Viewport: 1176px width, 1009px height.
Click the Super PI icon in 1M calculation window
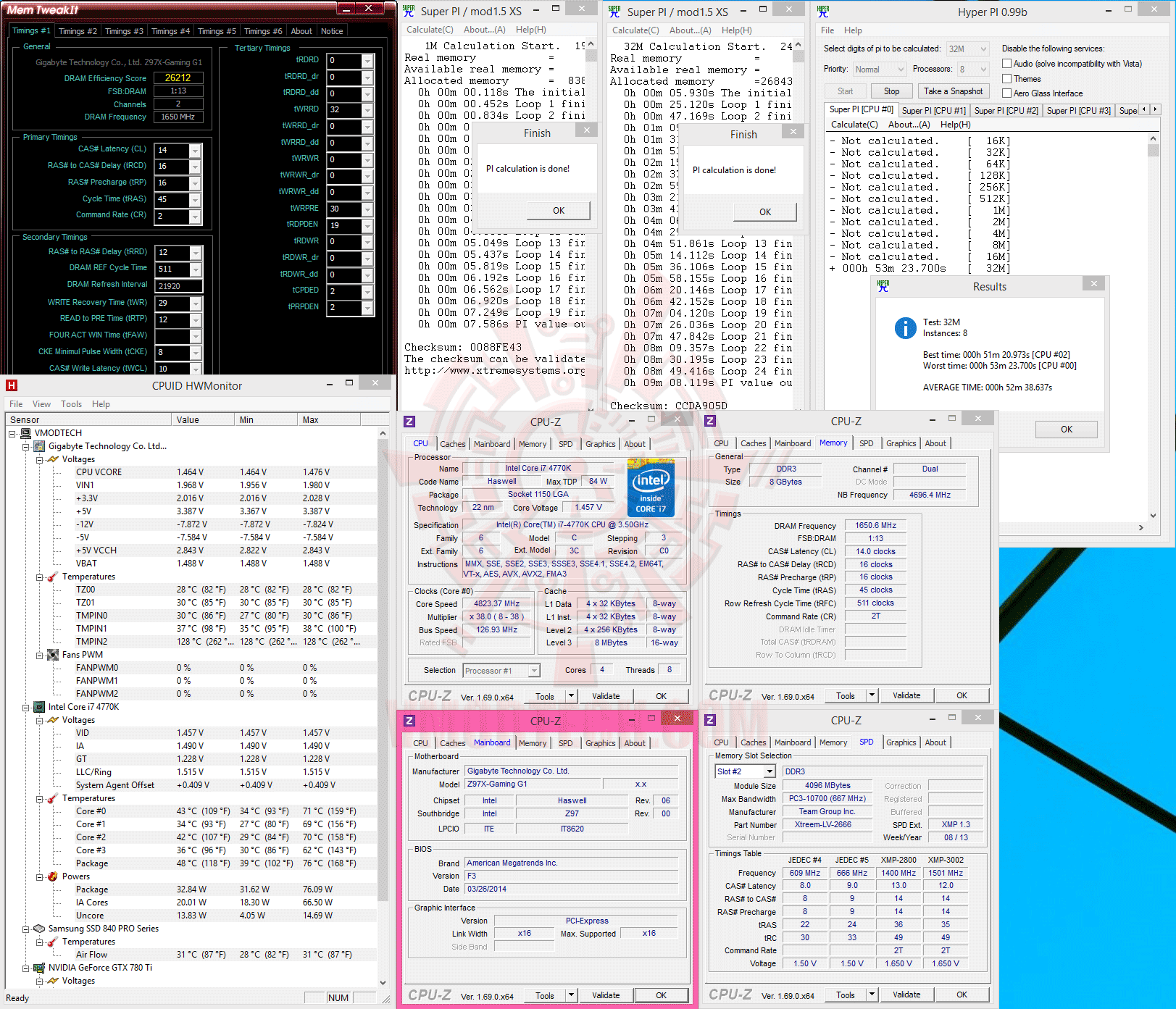point(409,11)
